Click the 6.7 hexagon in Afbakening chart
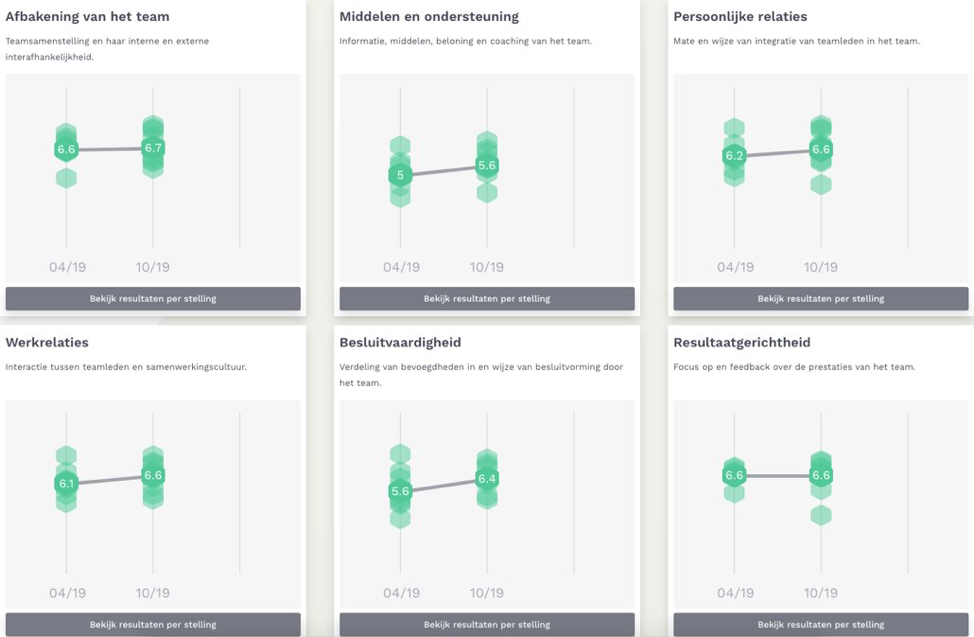This screenshot has height=637, width=974. (x=153, y=148)
